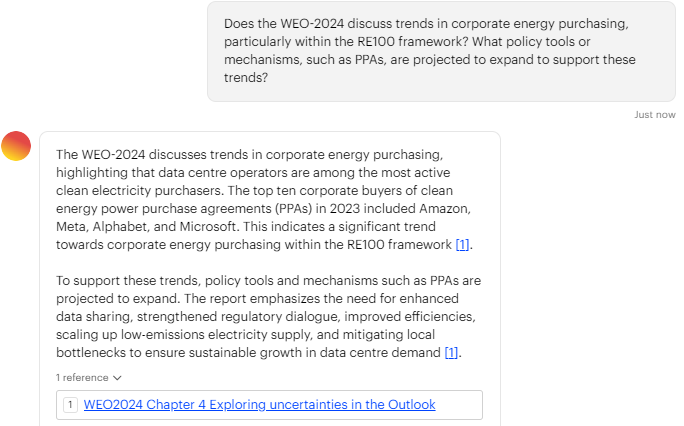Click the blank area right of the reference link
The width and height of the screenshot is (684, 426).
click(x=458, y=405)
